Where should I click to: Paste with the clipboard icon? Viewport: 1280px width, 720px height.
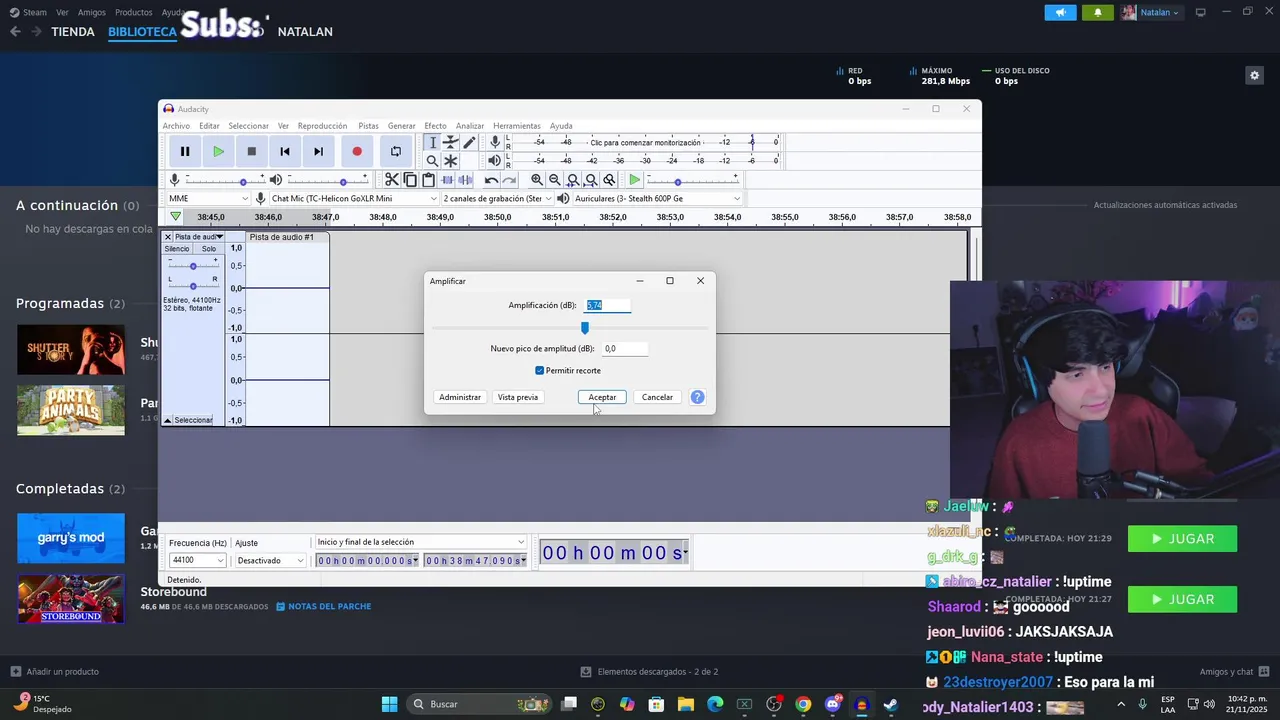[428, 180]
